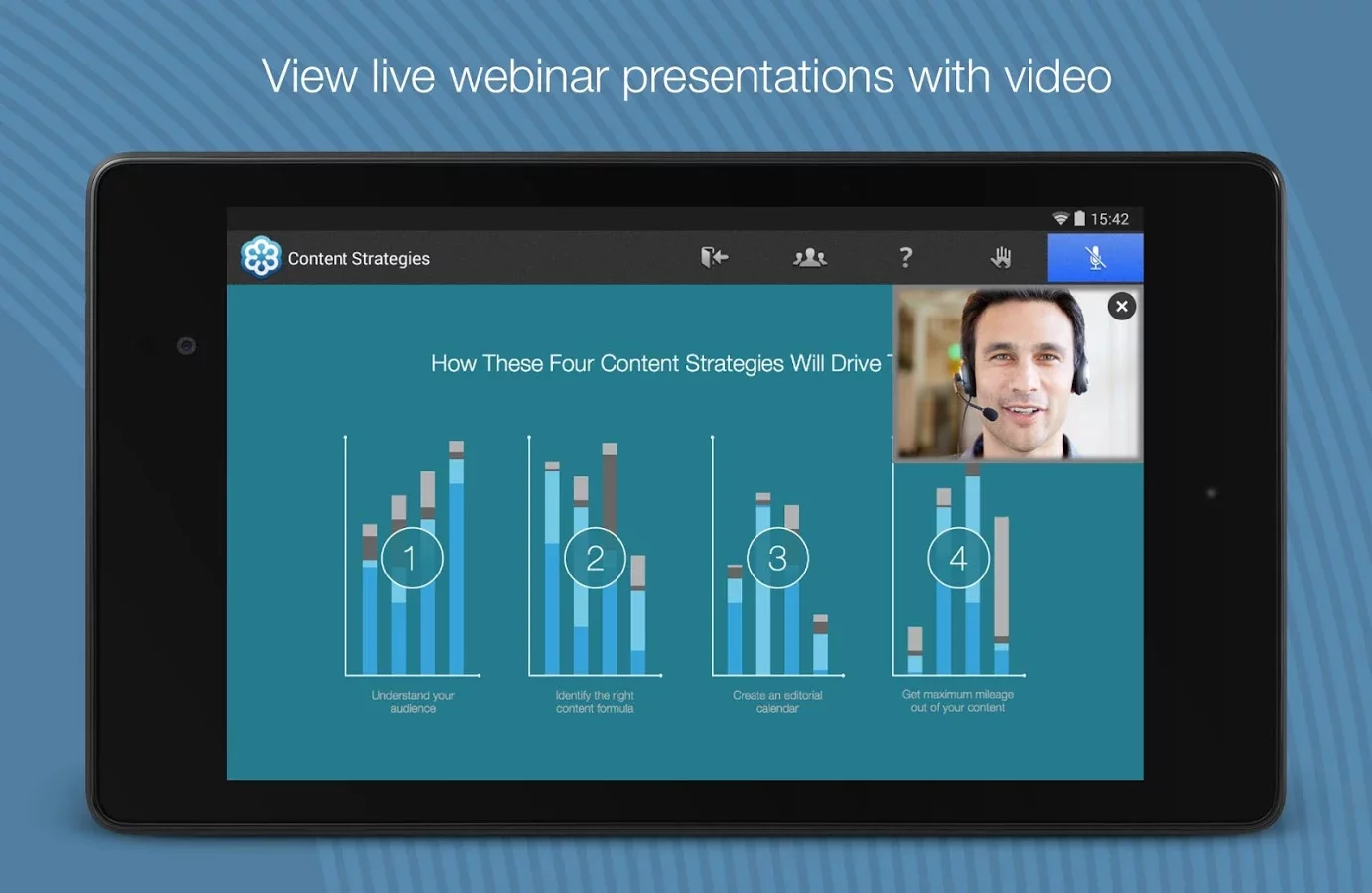Tap the Content Strategies title
Viewport: 1372px width, 893px height.
pyautogui.click(x=358, y=259)
